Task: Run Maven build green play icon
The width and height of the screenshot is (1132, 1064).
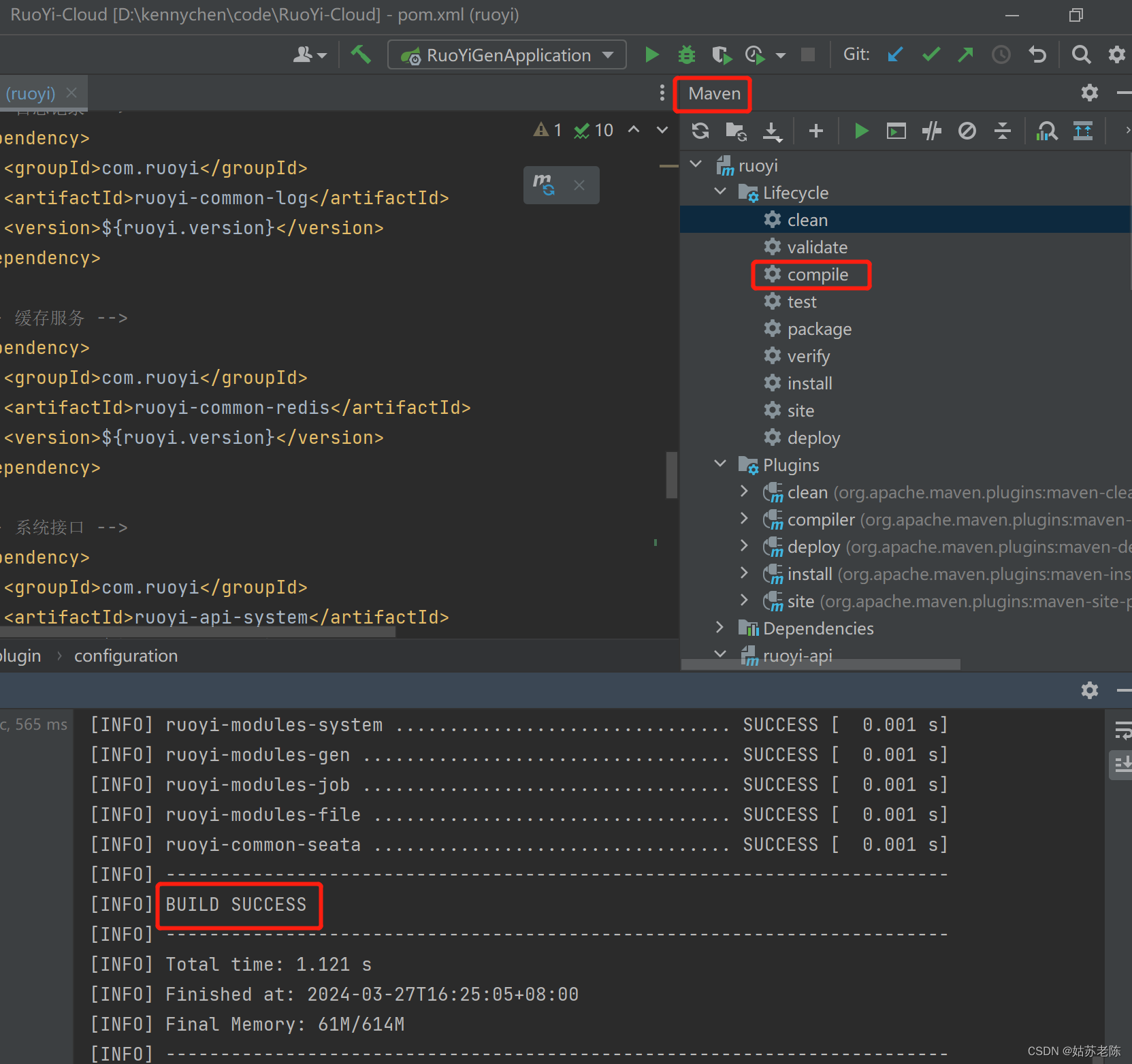Action: pos(861,130)
